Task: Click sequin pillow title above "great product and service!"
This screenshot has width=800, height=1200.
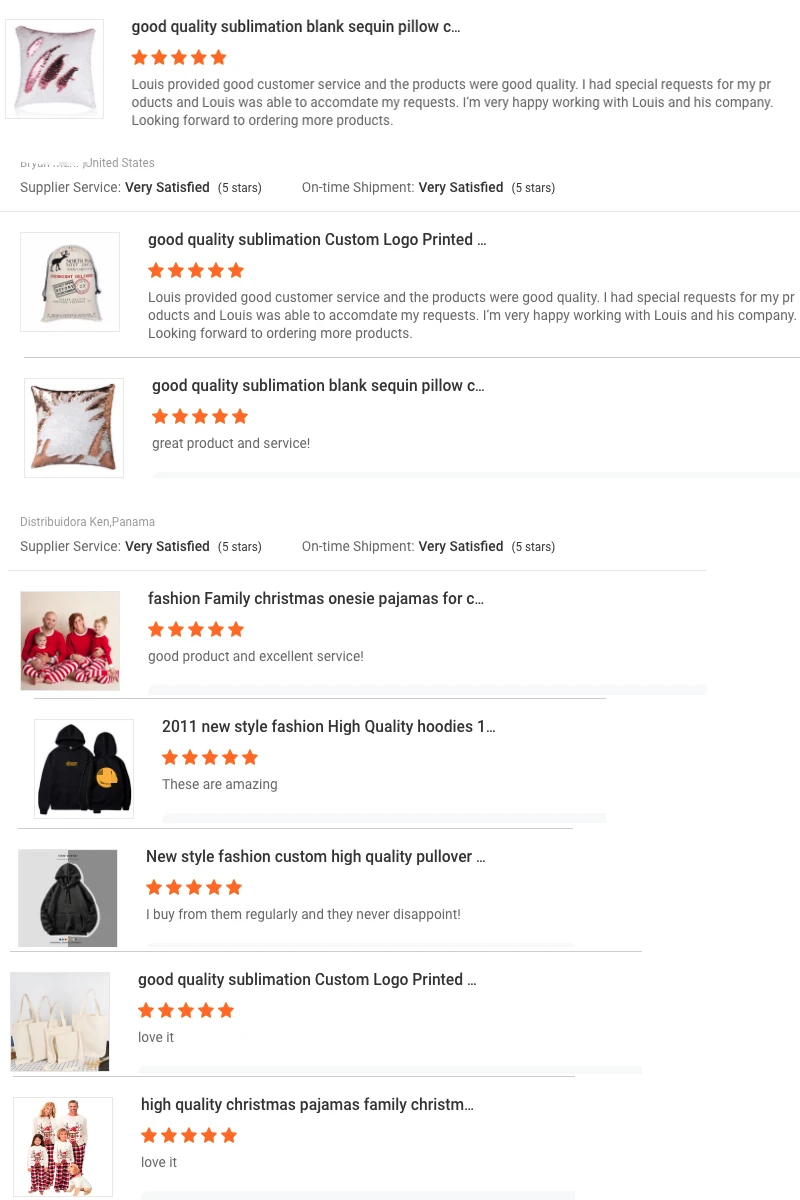Action: click(318, 386)
